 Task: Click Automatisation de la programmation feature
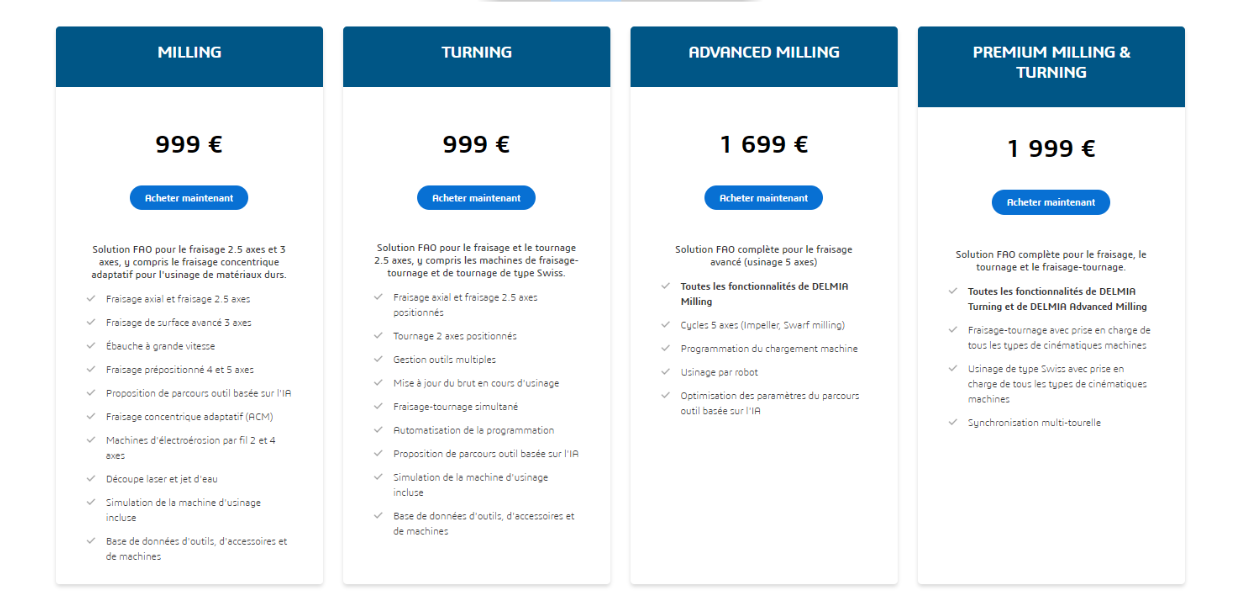coord(473,430)
